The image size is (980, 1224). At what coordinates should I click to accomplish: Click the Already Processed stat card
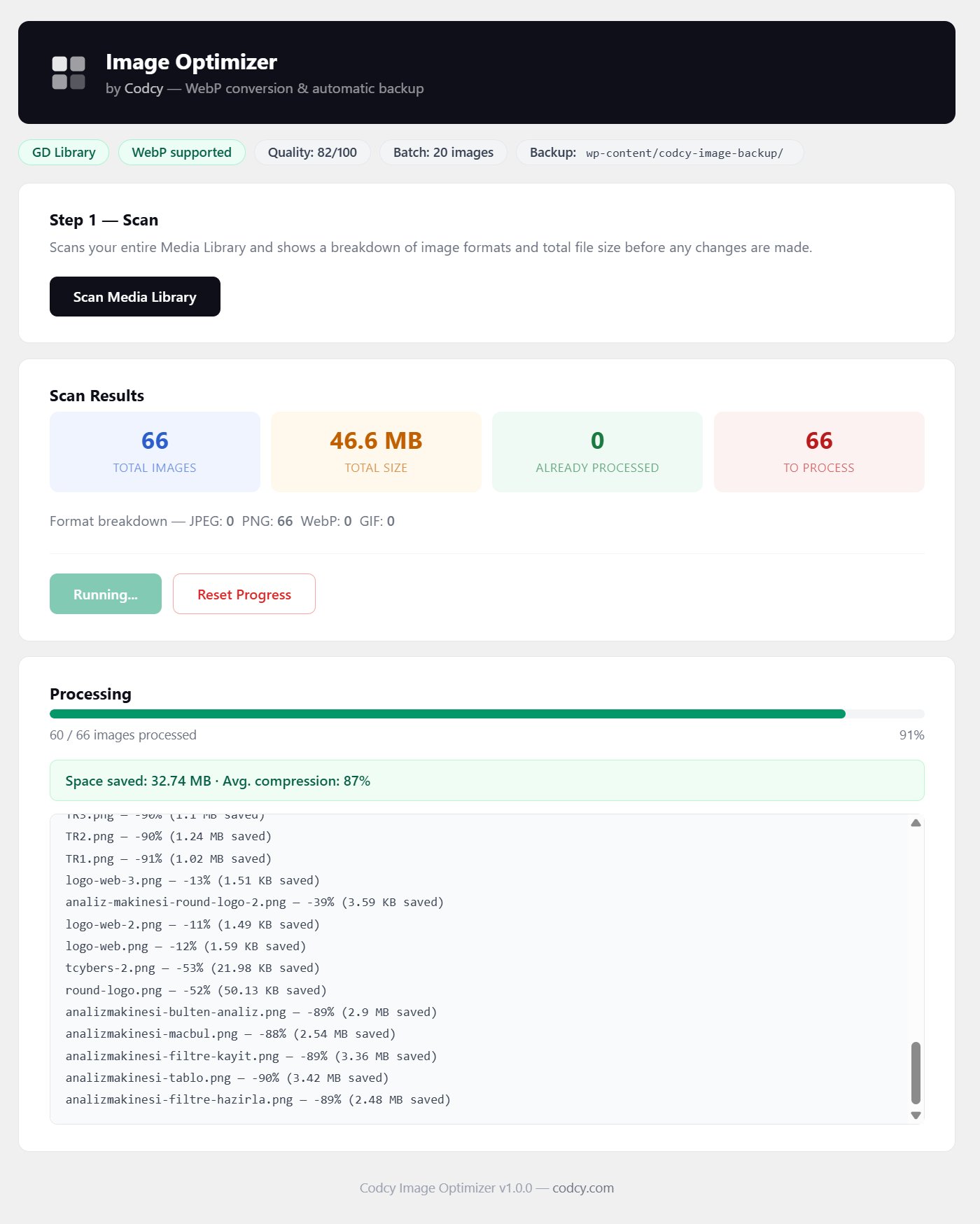click(x=597, y=452)
